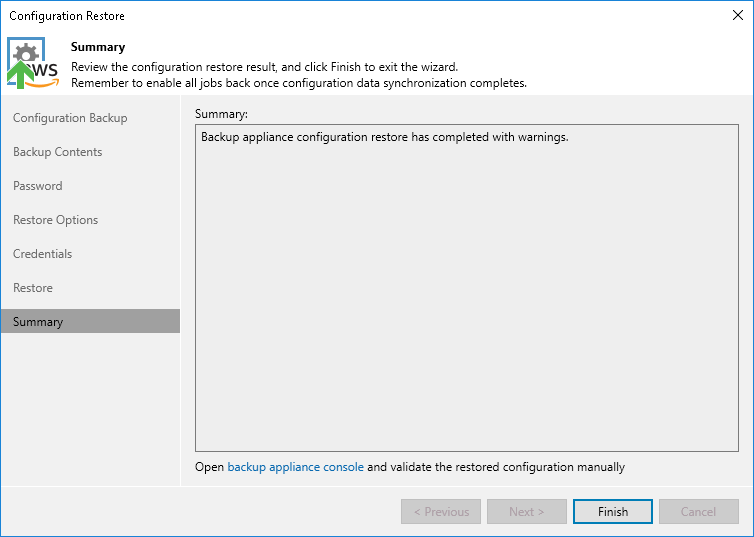Click the Configuration Restore title bar text
Screen dimensions: 754x537
[67, 16]
